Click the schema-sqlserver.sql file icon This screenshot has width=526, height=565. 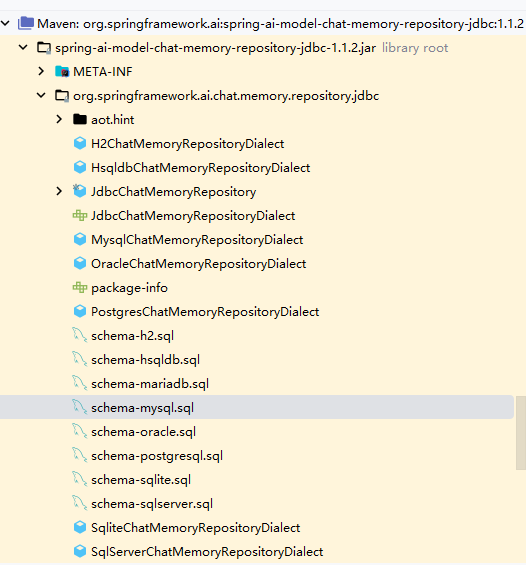80,504
